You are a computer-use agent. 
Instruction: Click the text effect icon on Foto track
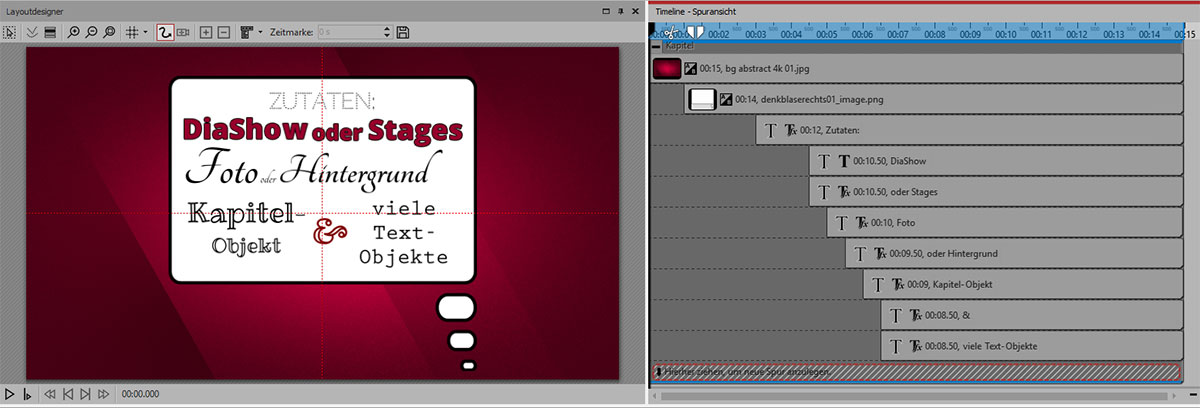[863, 222]
